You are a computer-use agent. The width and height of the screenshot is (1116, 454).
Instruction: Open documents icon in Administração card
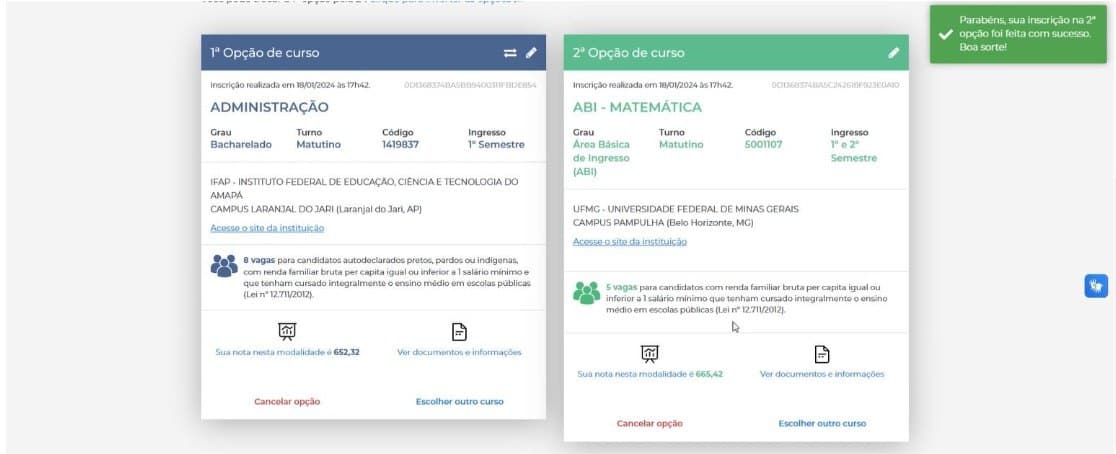click(x=460, y=332)
